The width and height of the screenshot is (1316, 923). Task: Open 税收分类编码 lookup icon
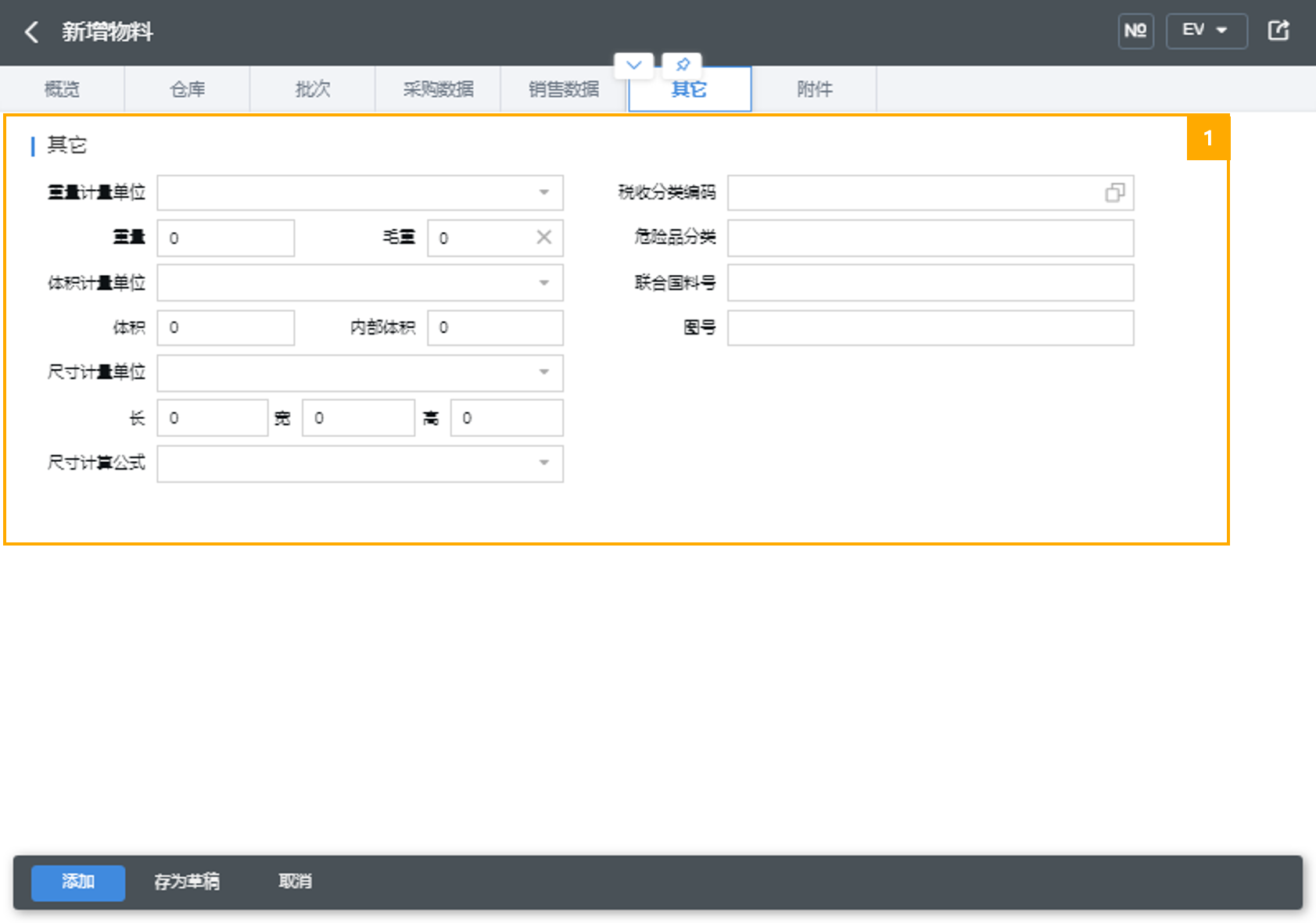pyautogui.click(x=1115, y=192)
